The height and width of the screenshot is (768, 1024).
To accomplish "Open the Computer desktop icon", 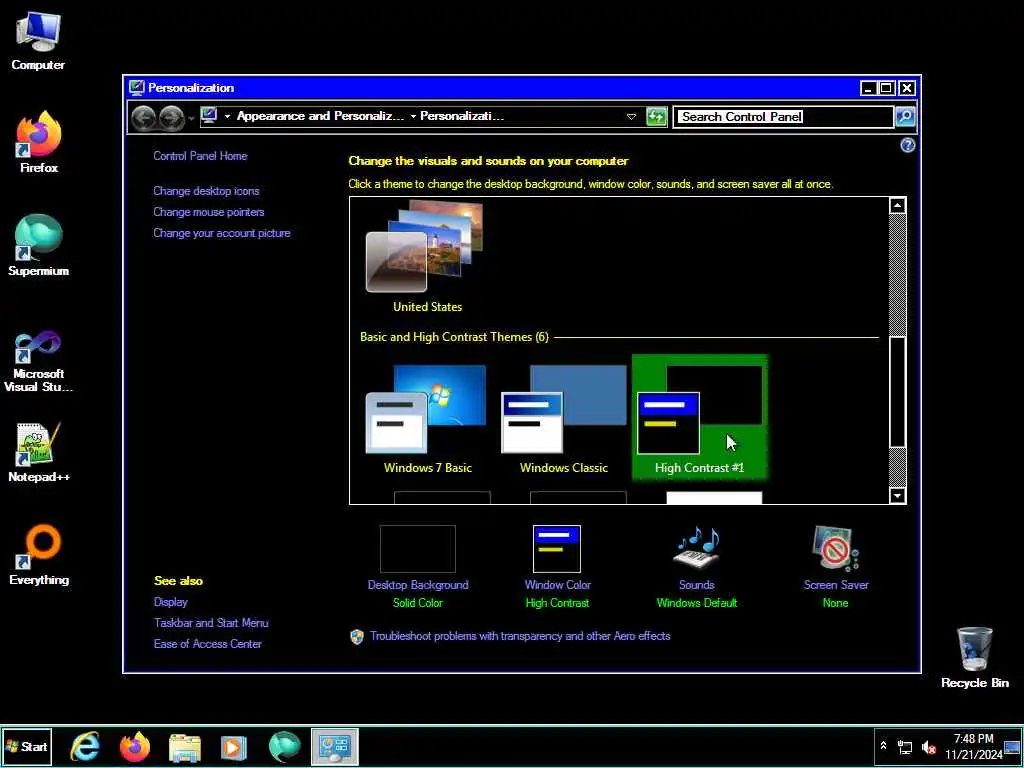I will point(38,42).
